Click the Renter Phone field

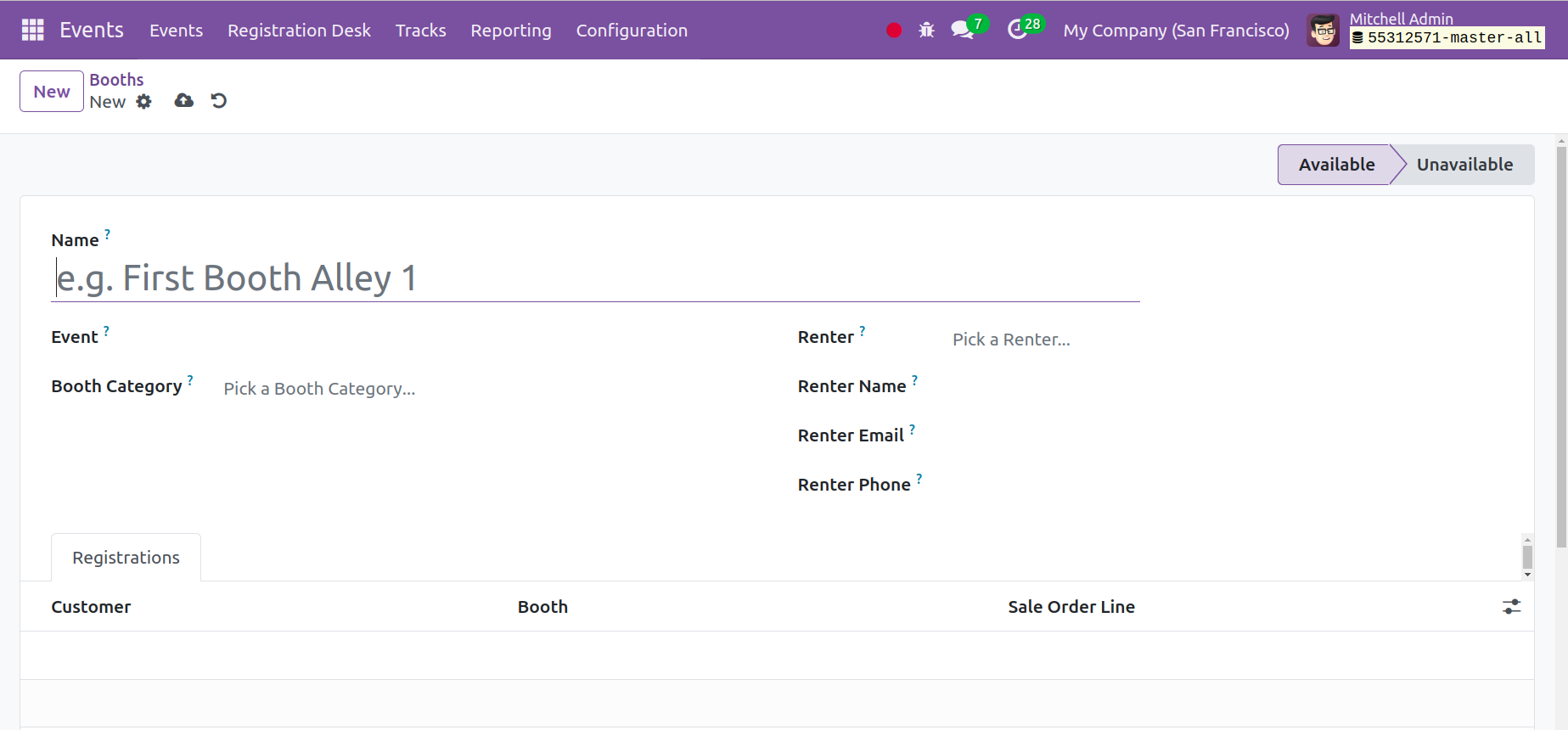click(1227, 487)
